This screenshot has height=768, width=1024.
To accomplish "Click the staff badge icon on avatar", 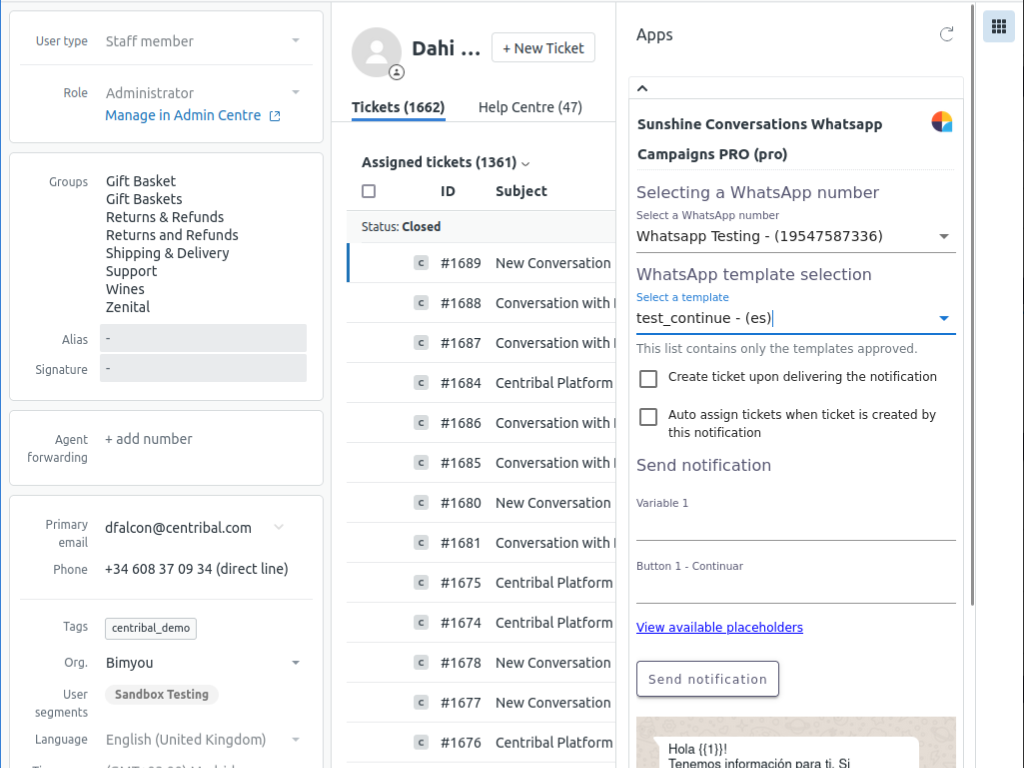I will point(396,72).
